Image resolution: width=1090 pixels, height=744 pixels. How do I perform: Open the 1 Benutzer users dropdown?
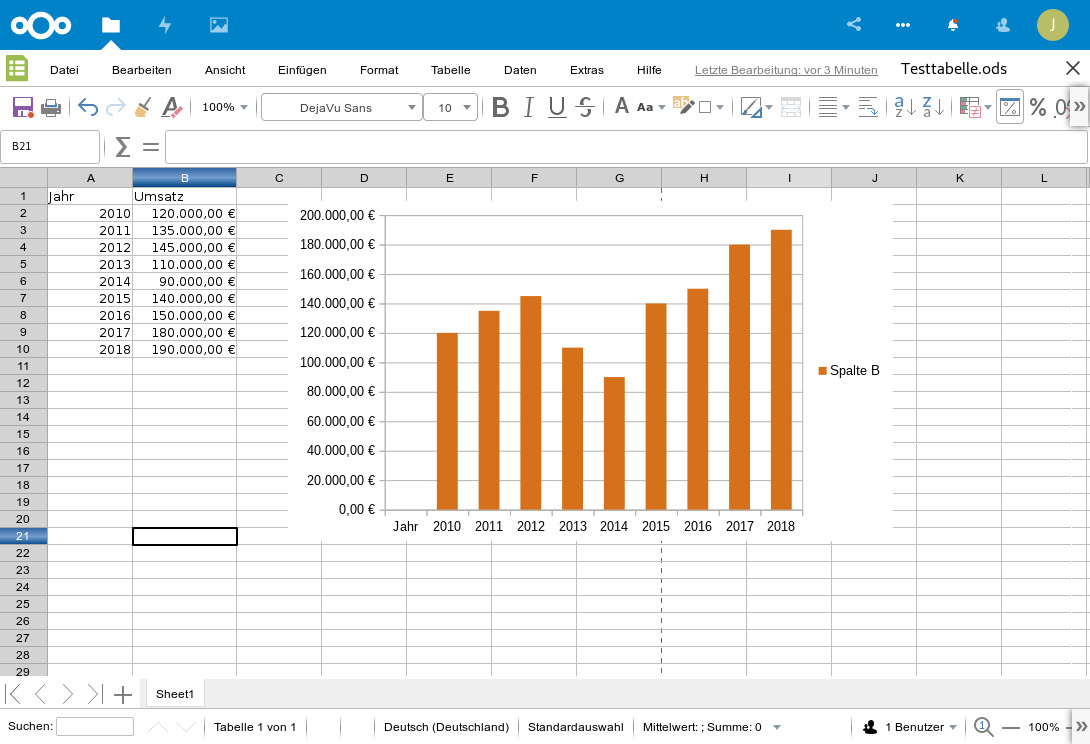[909, 727]
